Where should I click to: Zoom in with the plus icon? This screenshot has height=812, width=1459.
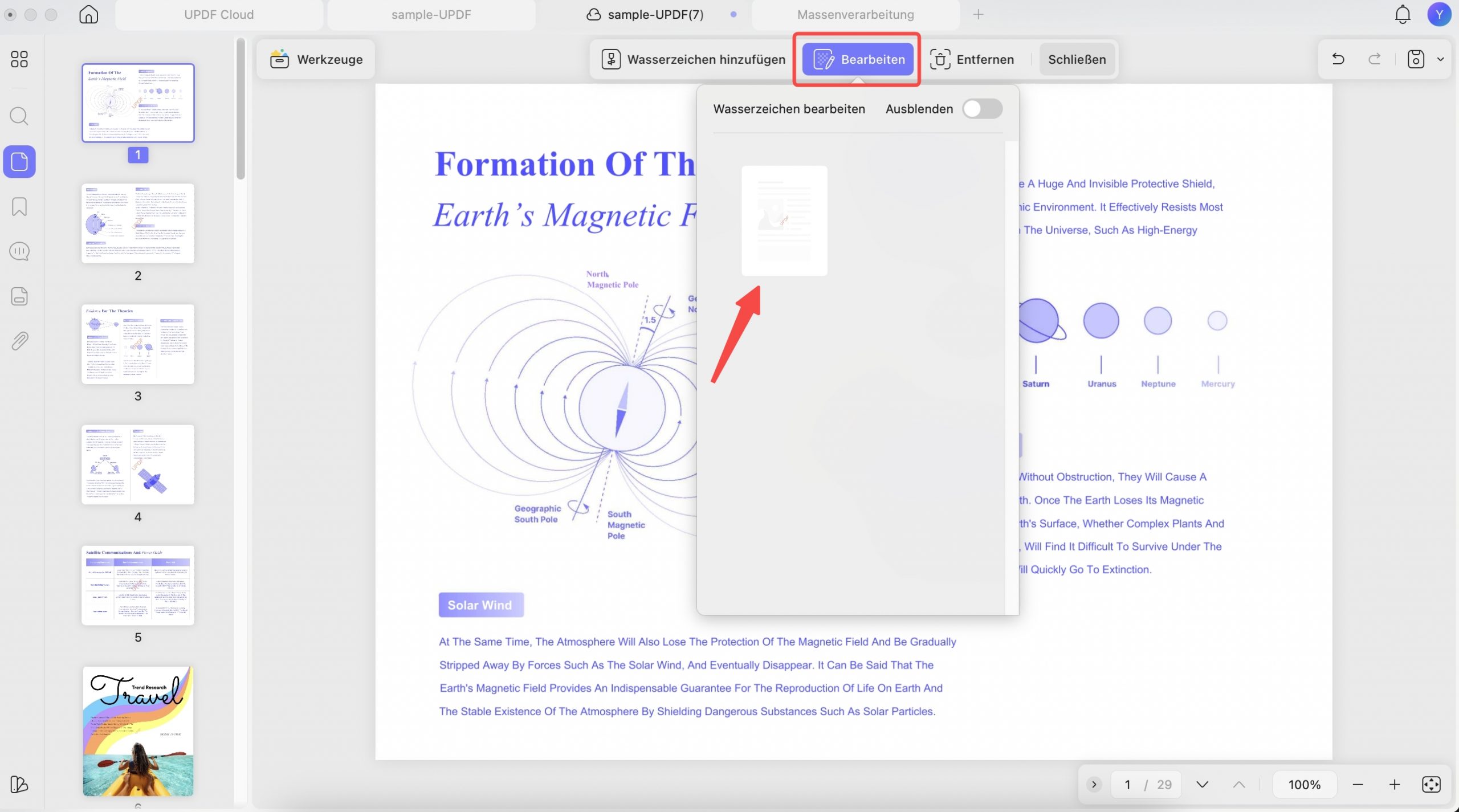1395,785
